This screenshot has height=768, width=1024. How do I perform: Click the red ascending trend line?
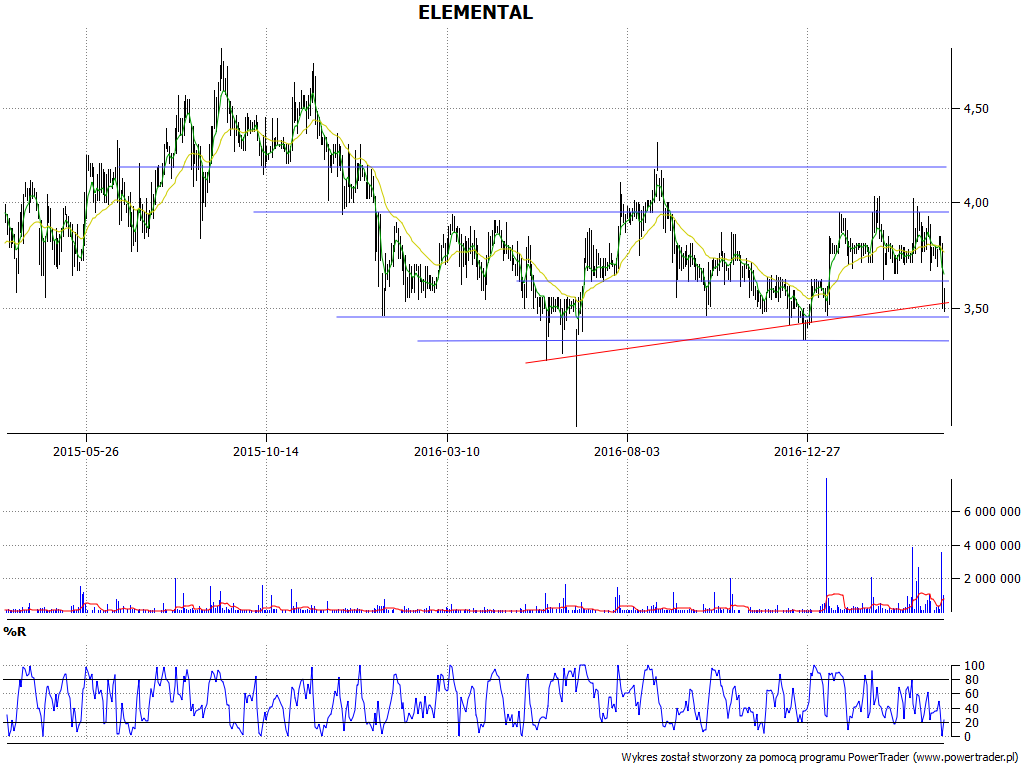tap(736, 333)
